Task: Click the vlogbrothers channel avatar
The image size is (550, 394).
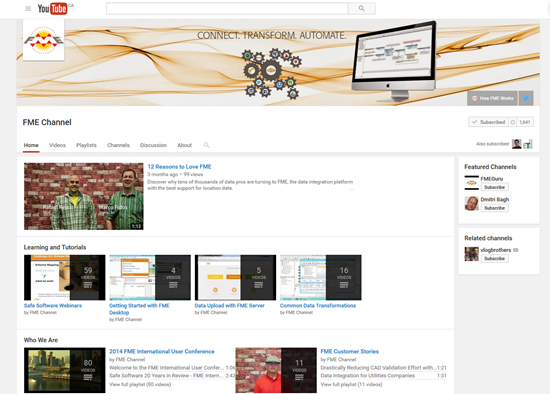Action: click(x=471, y=254)
